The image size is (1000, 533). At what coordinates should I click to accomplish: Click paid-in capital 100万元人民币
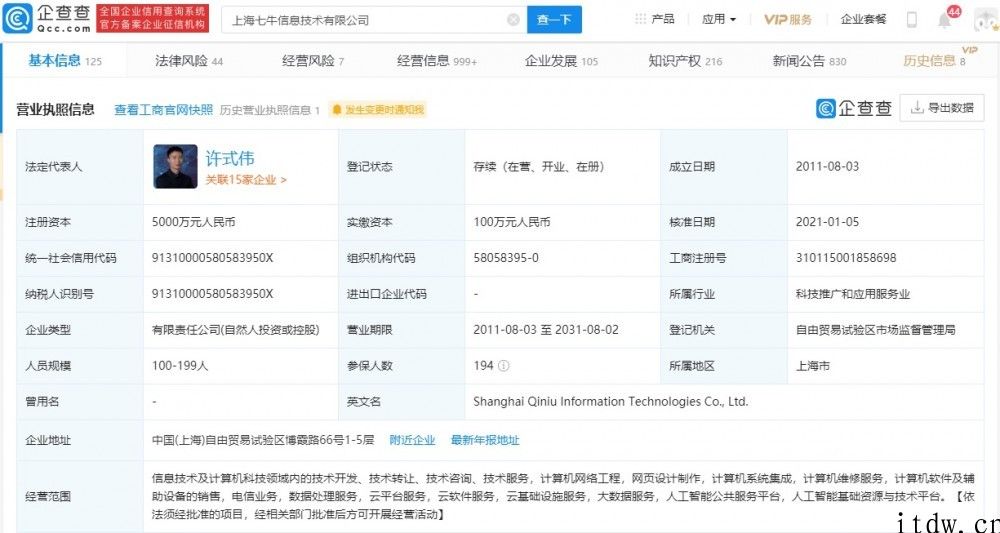point(511,222)
